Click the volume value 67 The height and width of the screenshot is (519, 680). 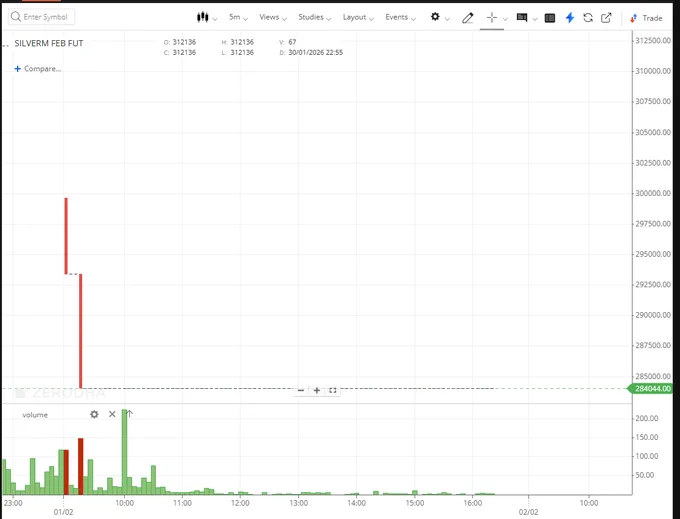[292, 42]
